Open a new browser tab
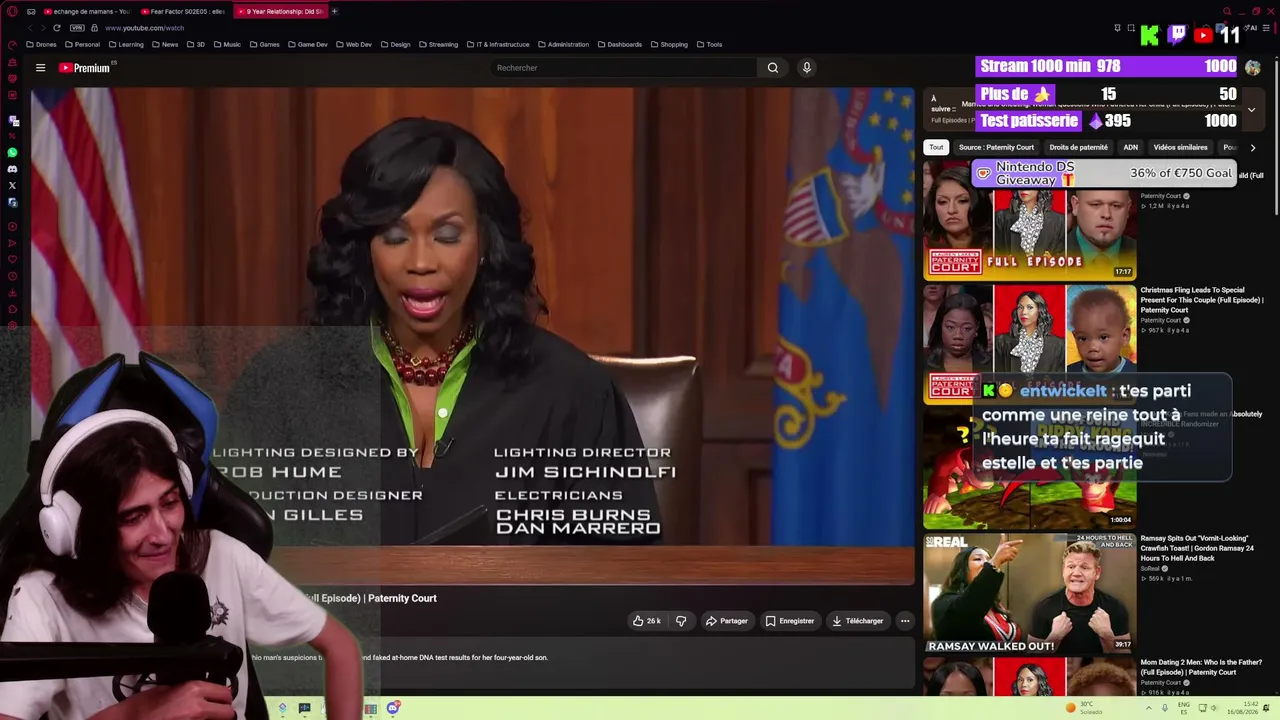The width and height of the screenshot is (1280, 720). 334,11
